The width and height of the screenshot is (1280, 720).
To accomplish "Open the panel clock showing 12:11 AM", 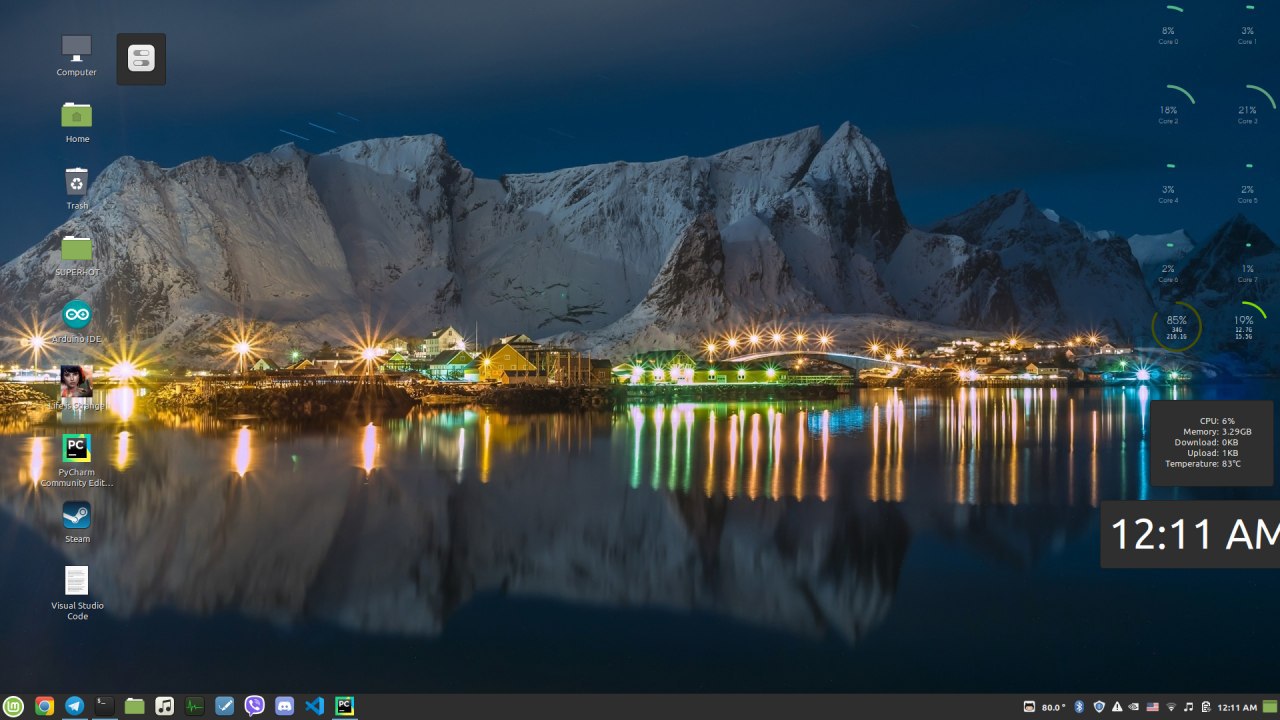I will (x=1237, y=707).
